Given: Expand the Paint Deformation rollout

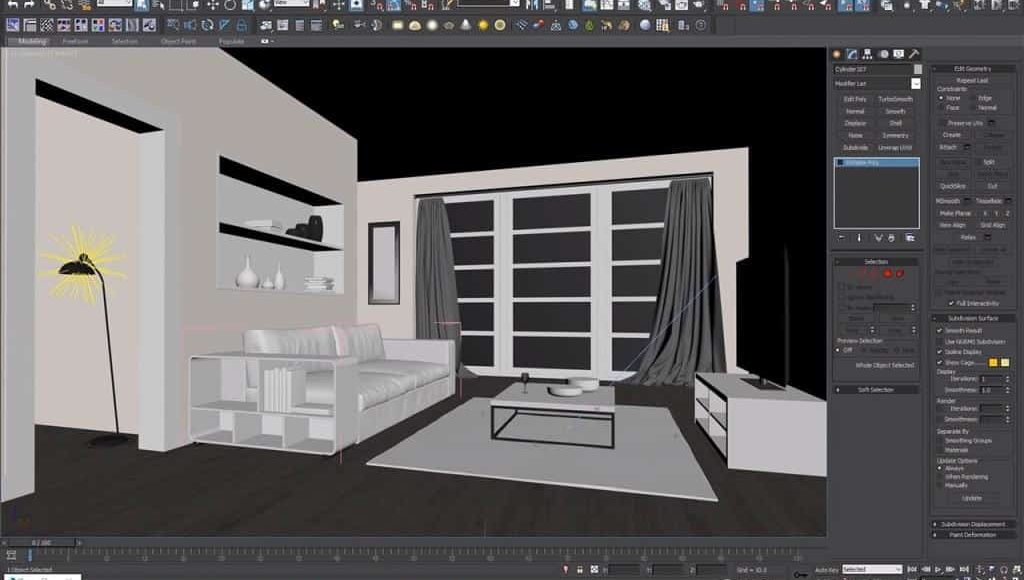Looking at the screenshot, I should click(x=974, y=535).
